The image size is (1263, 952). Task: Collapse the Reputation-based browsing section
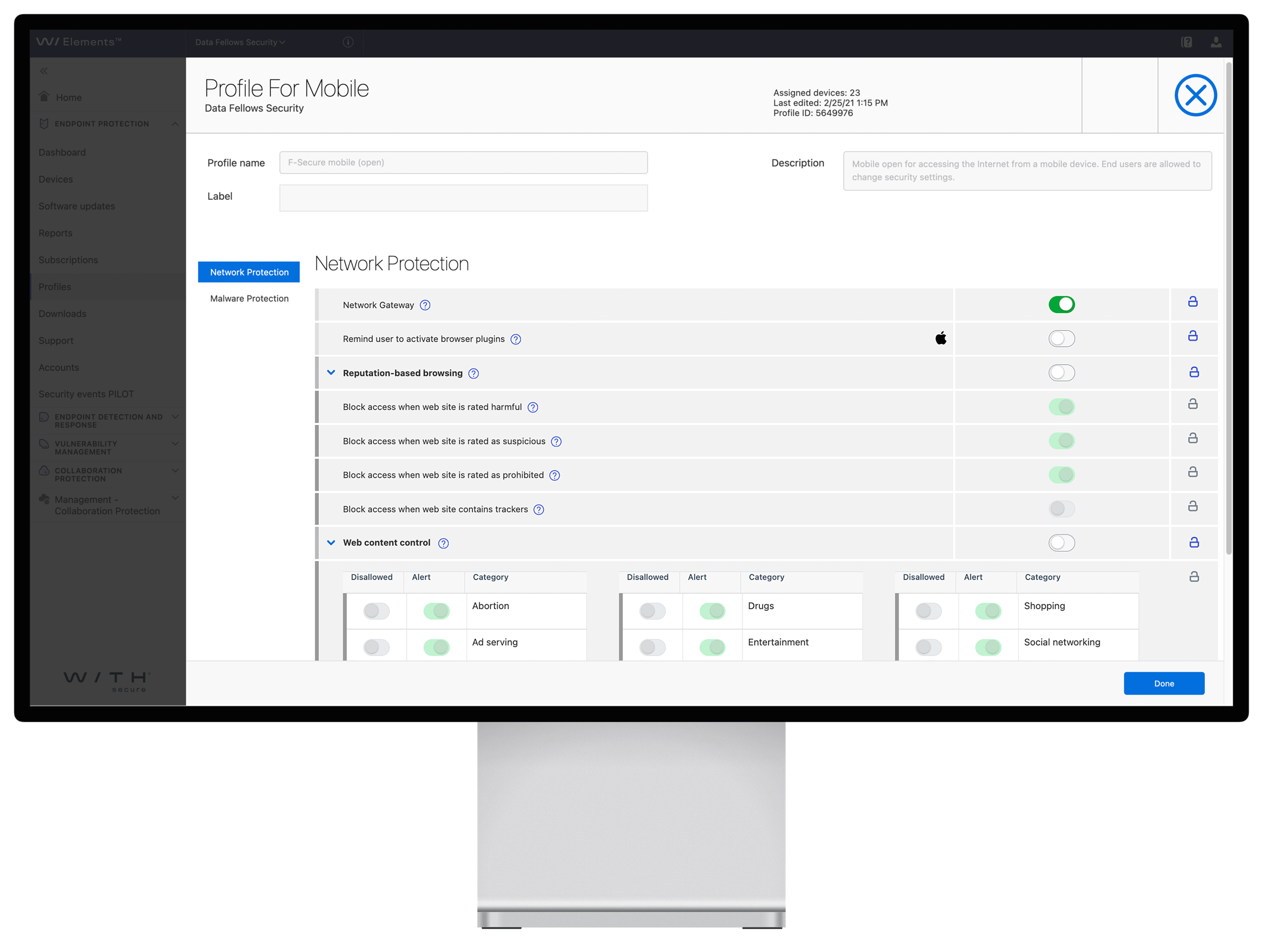[331, 373]
